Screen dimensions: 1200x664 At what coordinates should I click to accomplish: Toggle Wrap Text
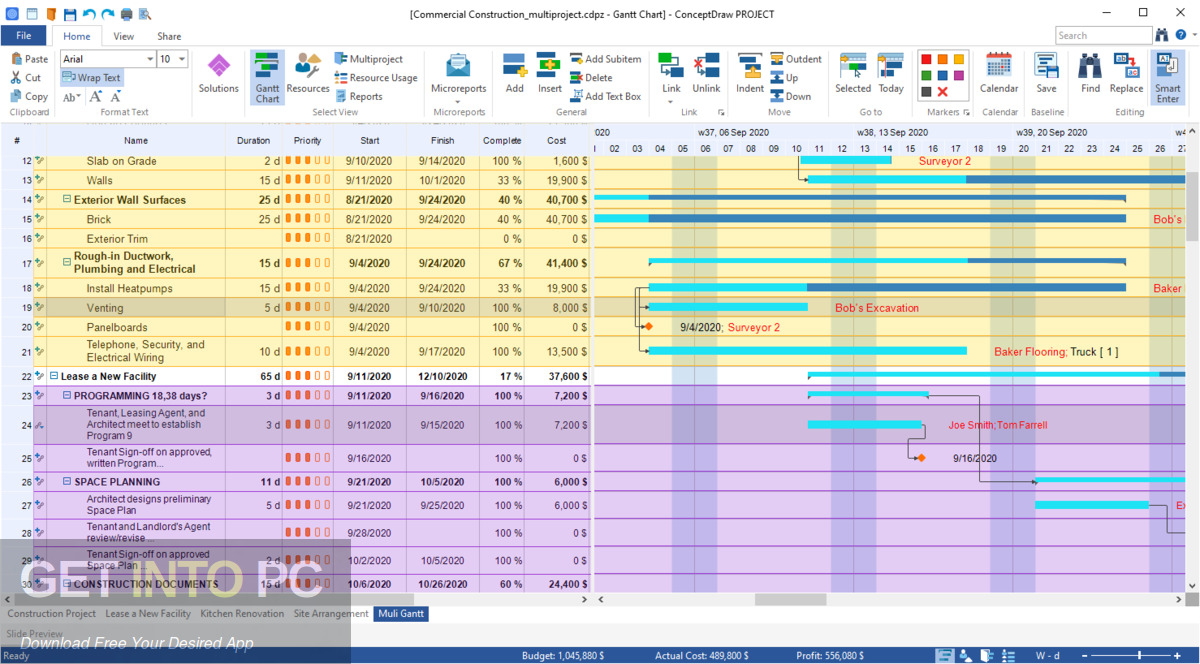point(91,78)
